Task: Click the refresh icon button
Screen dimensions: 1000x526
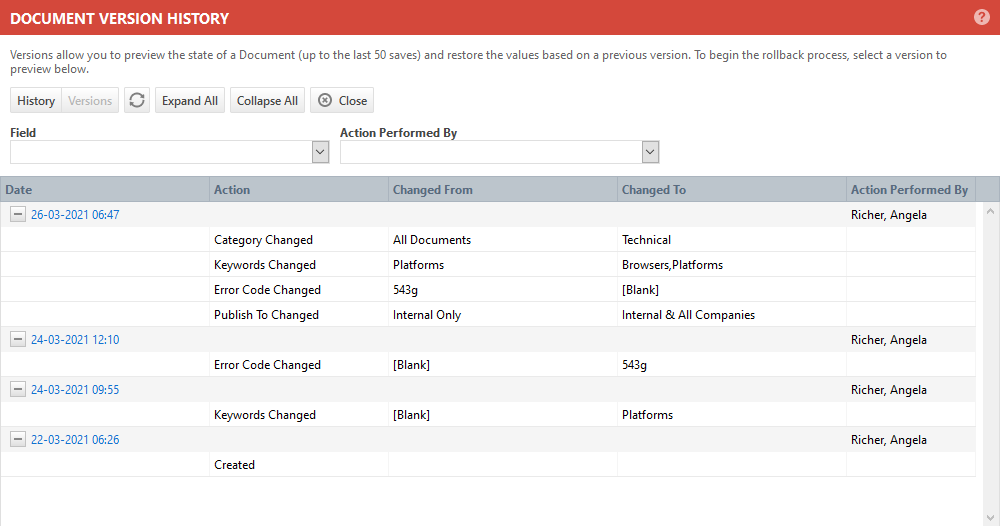Action: (137, 100)
